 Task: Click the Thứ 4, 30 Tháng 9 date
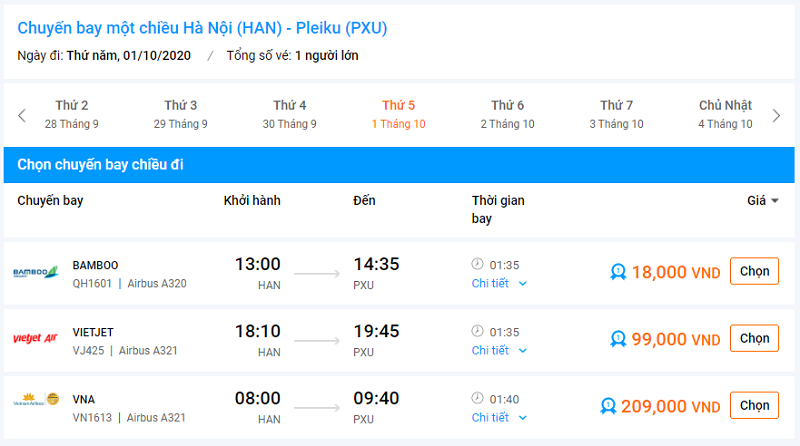[290, 114]
